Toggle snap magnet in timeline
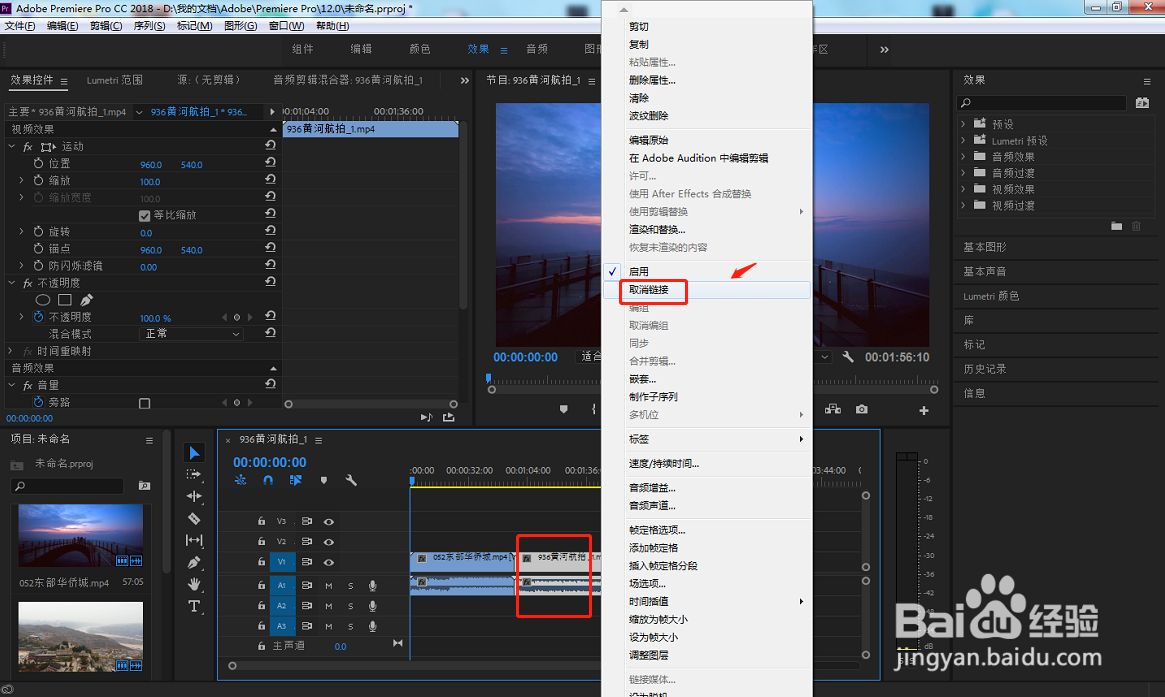The height and width of the screenshot is (697, 1165). pos(268,480)
